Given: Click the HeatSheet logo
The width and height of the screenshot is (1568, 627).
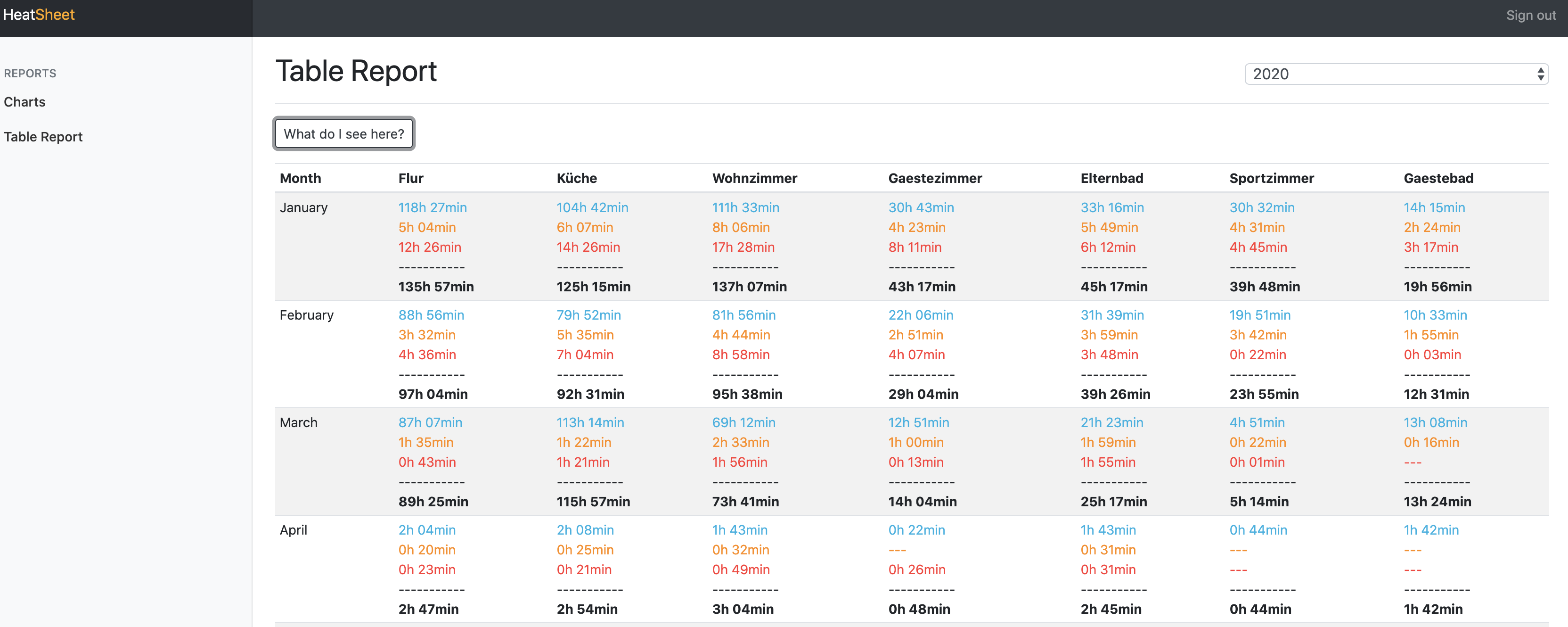Looking at the screenshot, I should pos(39,15).
